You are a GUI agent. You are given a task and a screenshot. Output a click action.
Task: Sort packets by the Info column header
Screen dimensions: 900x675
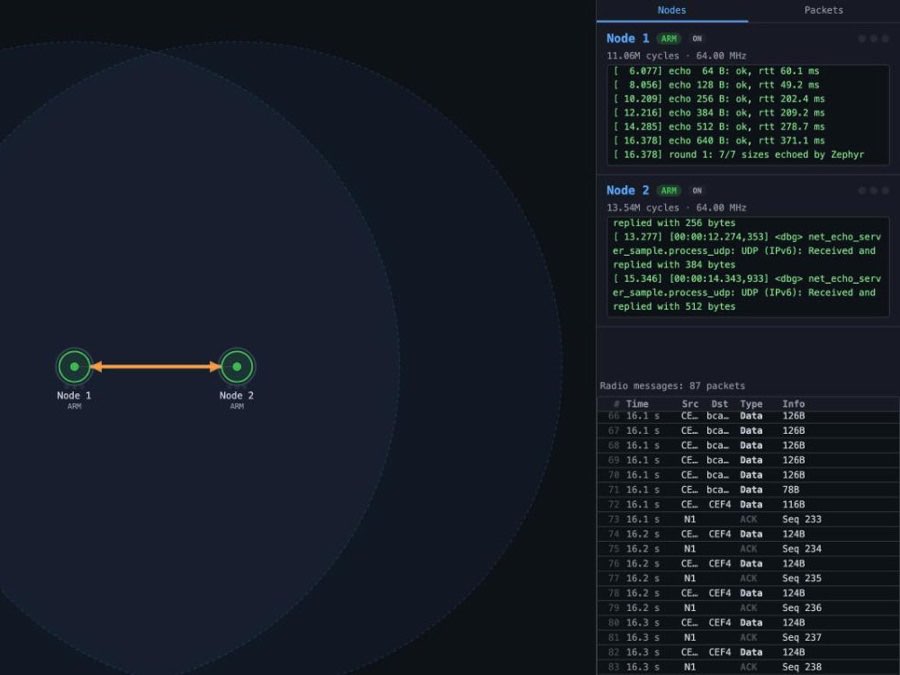point(793,404)
